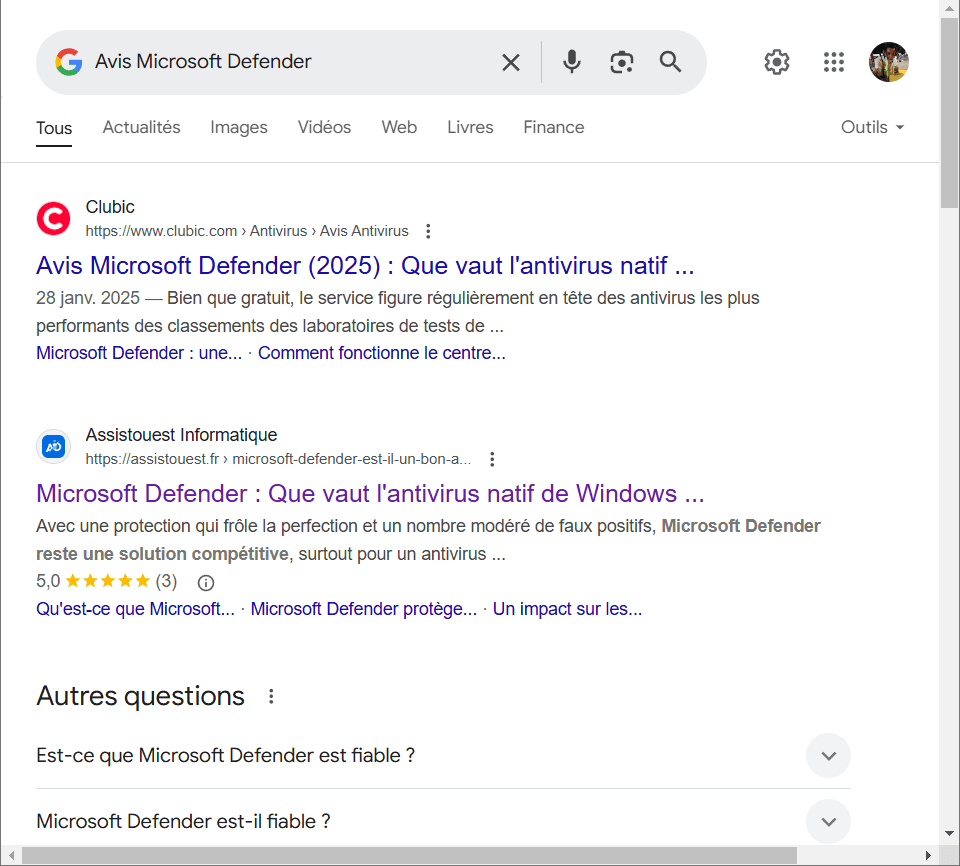Switch to the Livres tab
The width and height of the screenshot is (960, 866).
[x=470, y=127]
